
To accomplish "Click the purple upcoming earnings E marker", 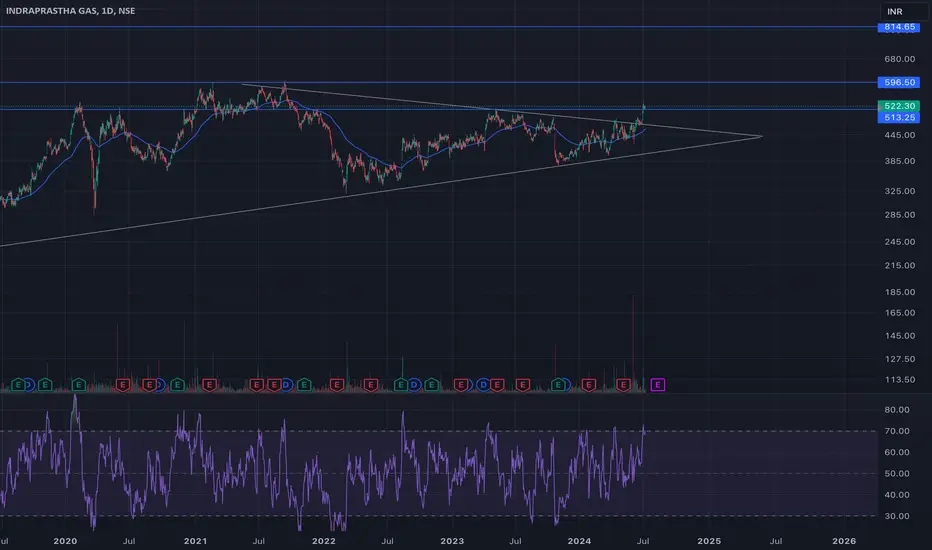I will coord(657,385).
